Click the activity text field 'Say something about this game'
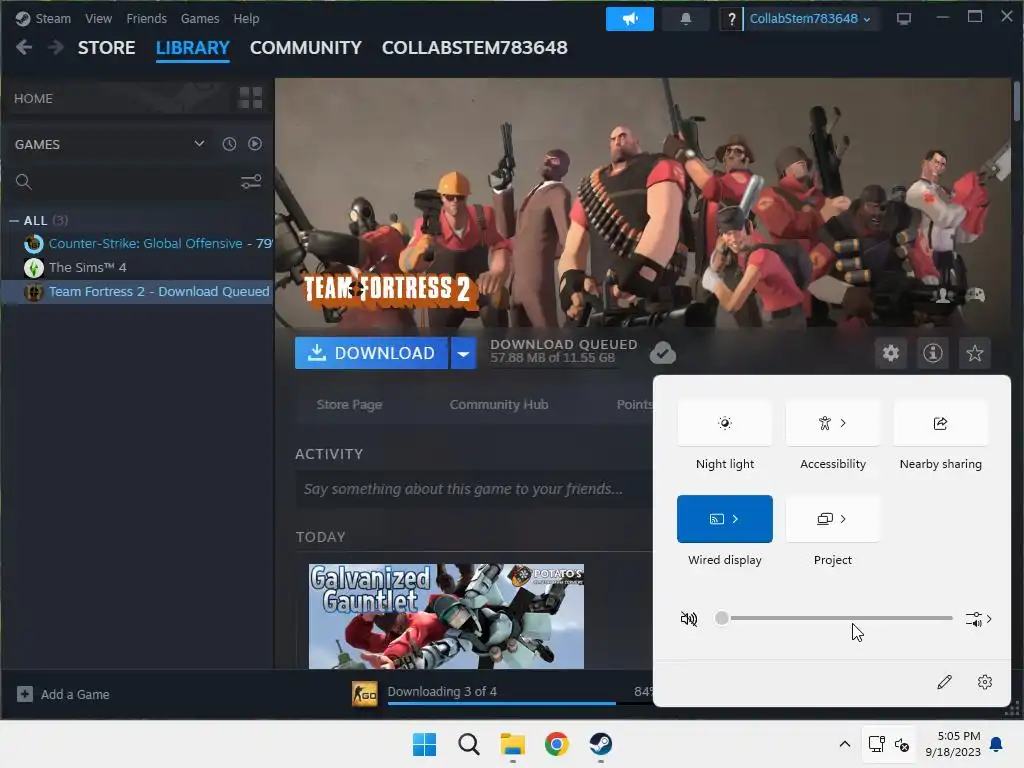Screen dimensions: 1024x768 click(473, 489)
